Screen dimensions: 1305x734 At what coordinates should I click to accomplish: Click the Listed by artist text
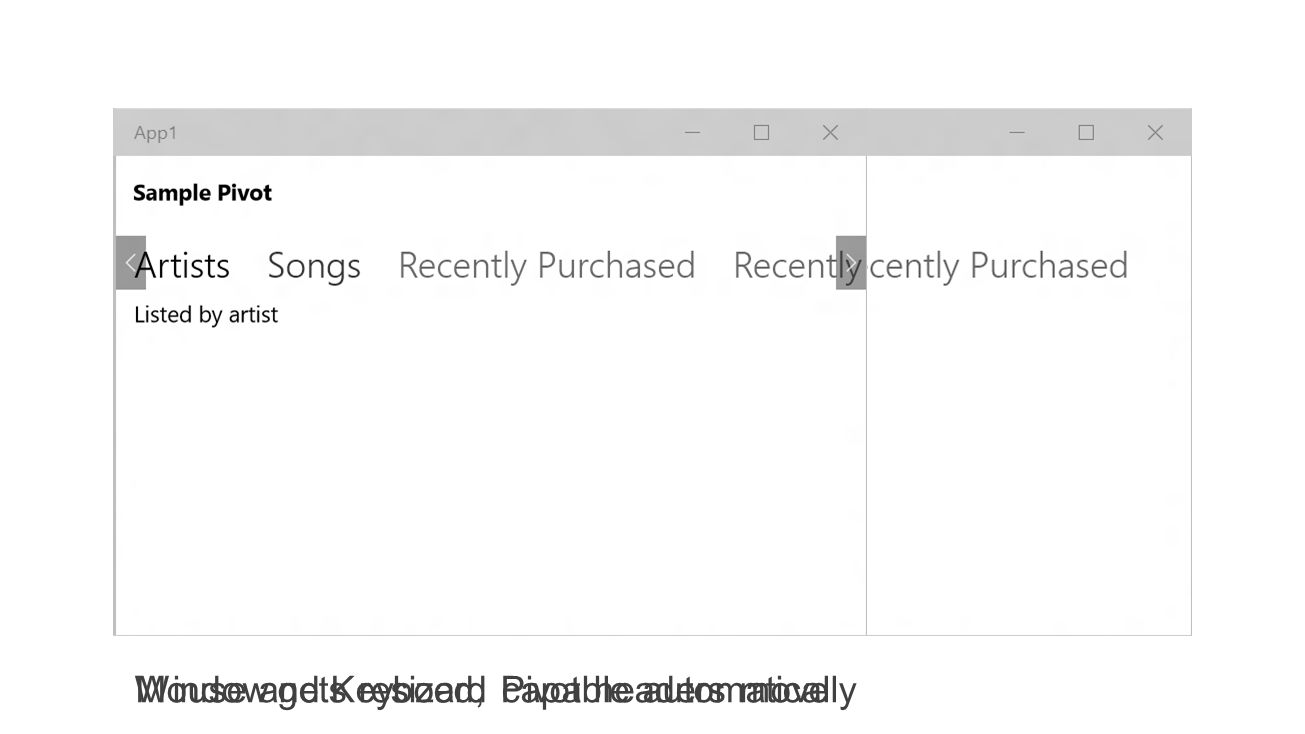click(x=206, y=315)
